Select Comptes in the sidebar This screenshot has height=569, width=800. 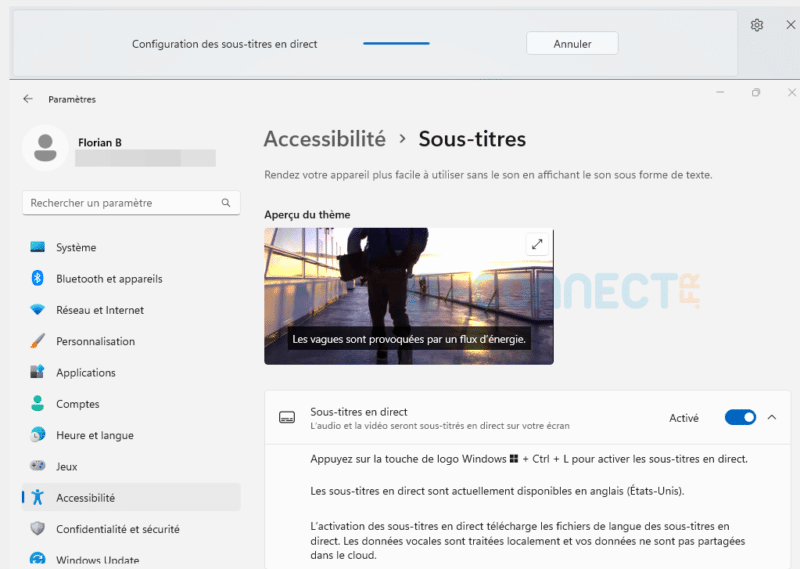click(78, 404)
